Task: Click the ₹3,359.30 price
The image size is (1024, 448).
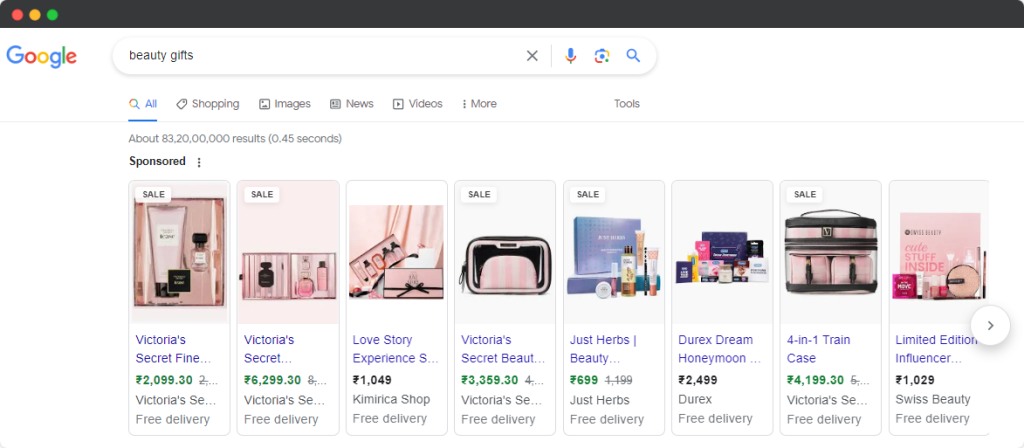Action: point(489,380)
